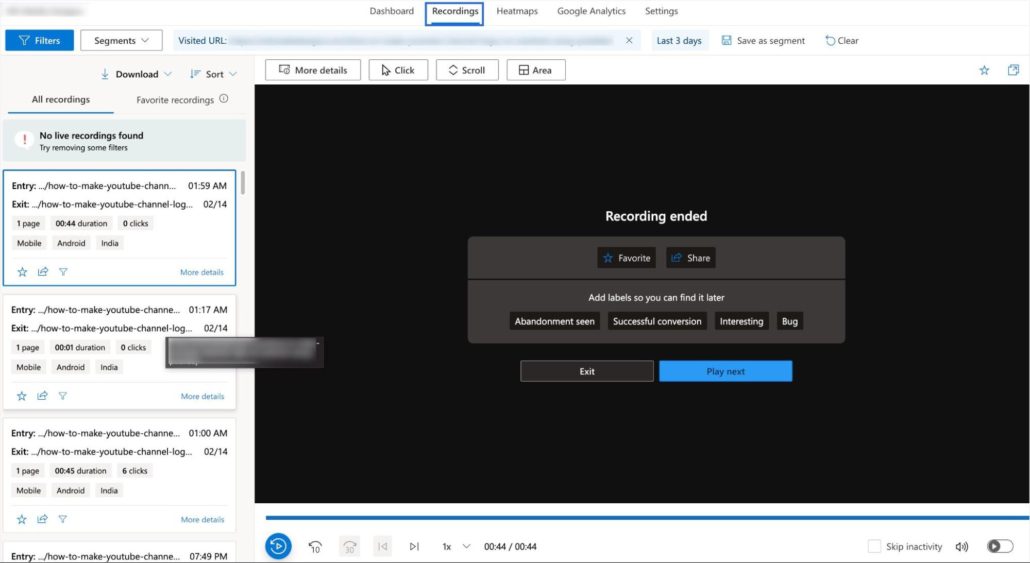Viewport: 1030px width, 563px height.
Task: Click the info icon beside Favorite recordings
Action: (224, 99)
